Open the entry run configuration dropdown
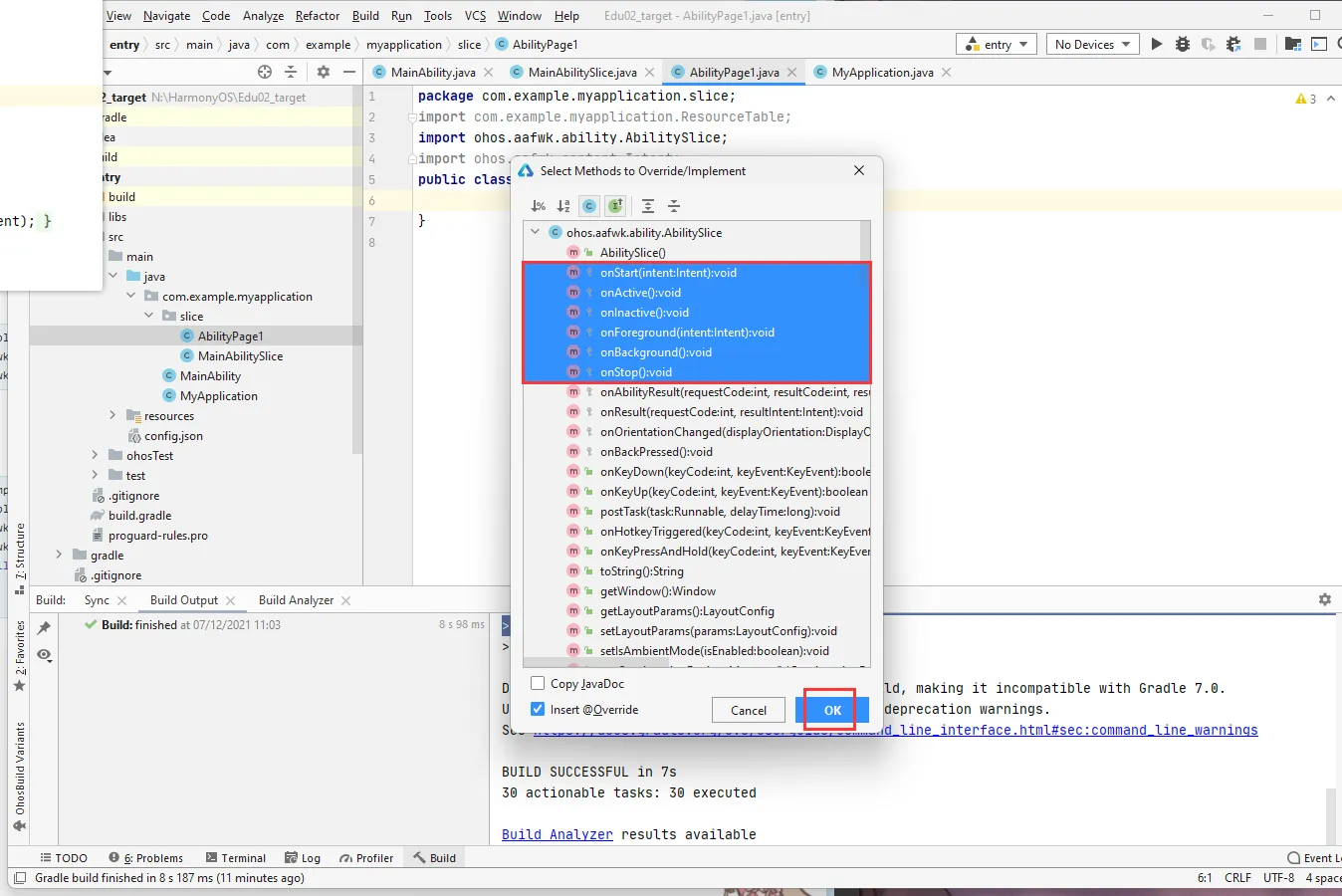Screen dimensions: 1342x896 997,44
